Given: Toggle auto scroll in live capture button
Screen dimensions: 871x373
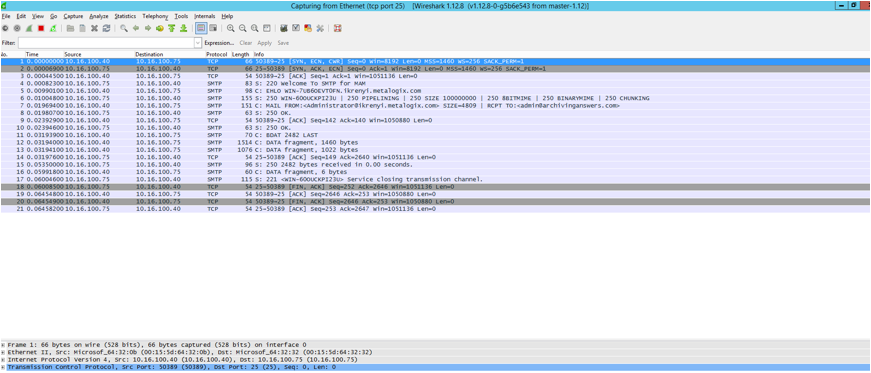Looking at the screenshot, I should [213, 28].
